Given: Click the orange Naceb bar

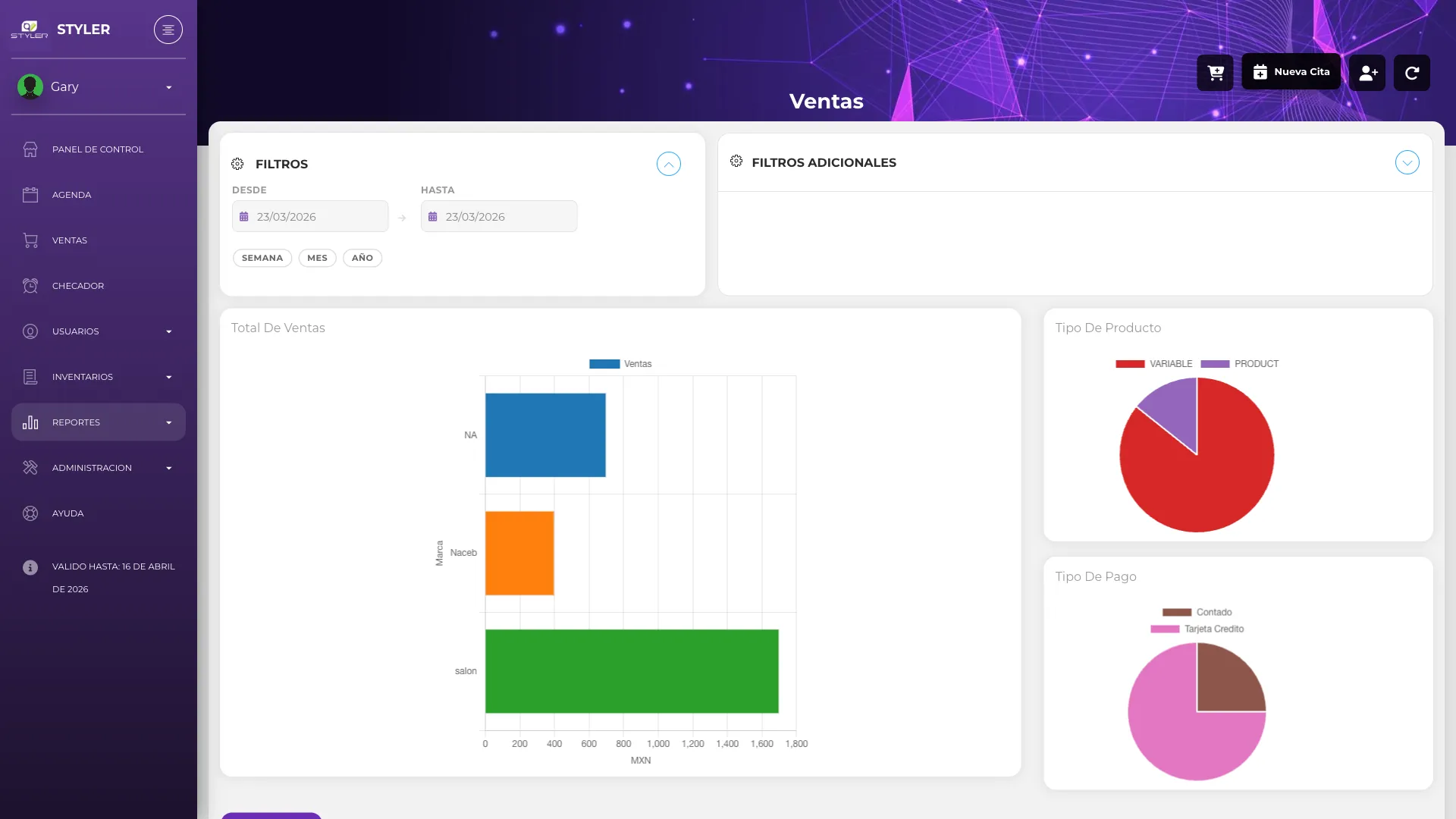Looking at the screenshot, I should pos(519,553).
